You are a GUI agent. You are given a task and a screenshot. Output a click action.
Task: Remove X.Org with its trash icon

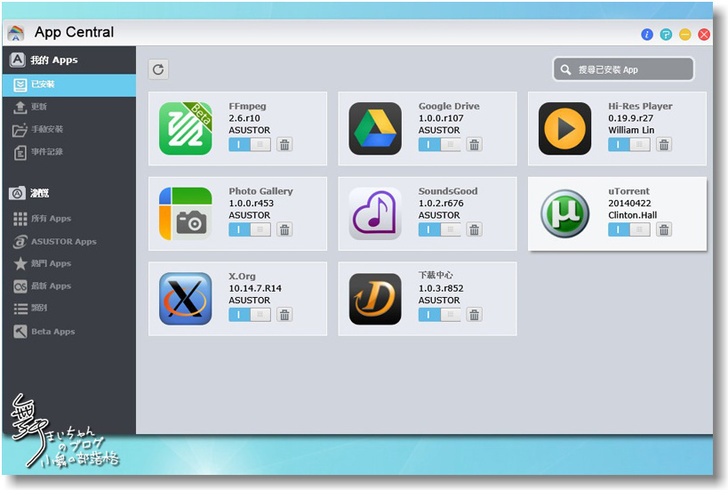pos(285,314)
